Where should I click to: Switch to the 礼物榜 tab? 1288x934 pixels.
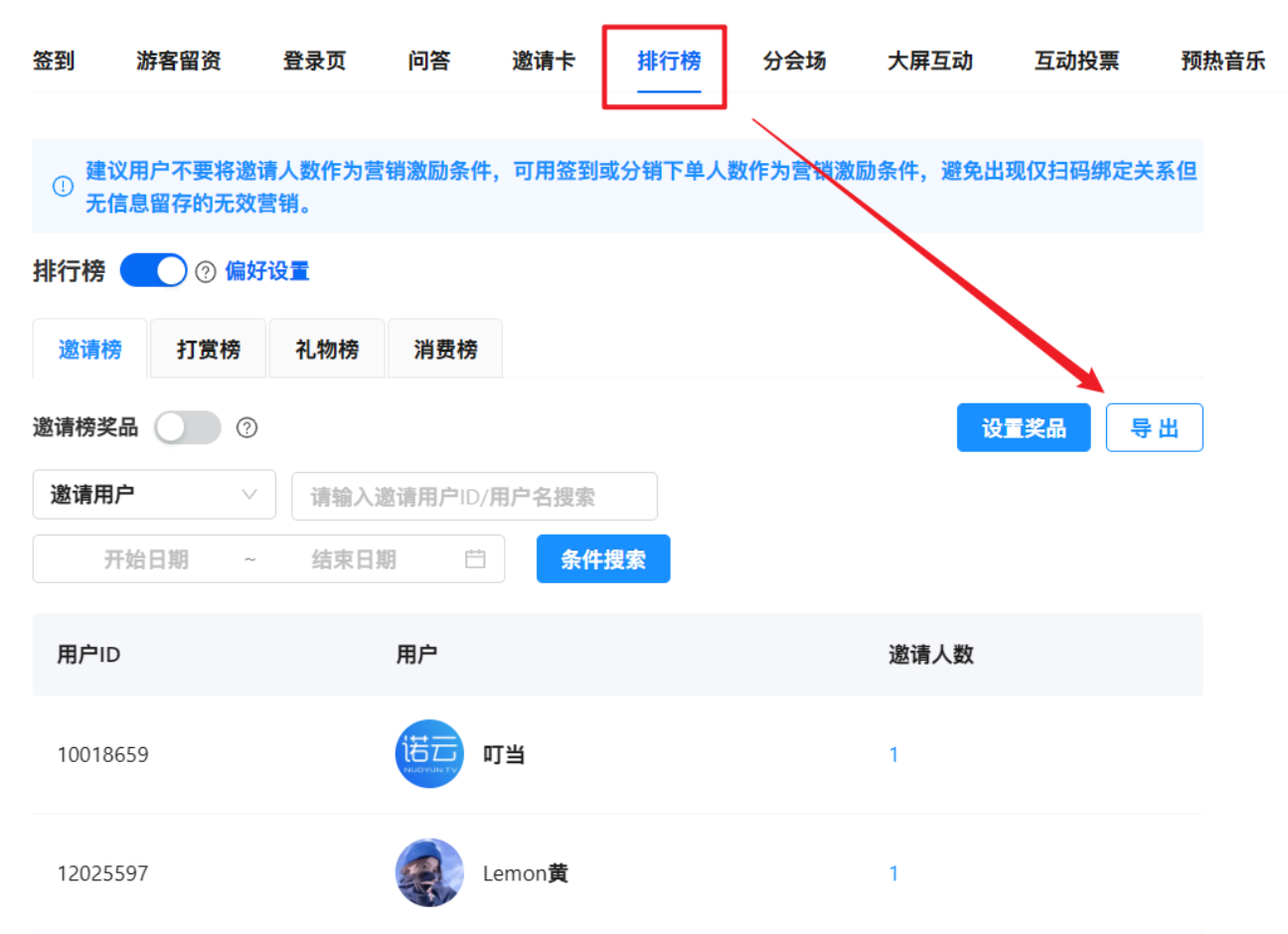tap(327, 350)
